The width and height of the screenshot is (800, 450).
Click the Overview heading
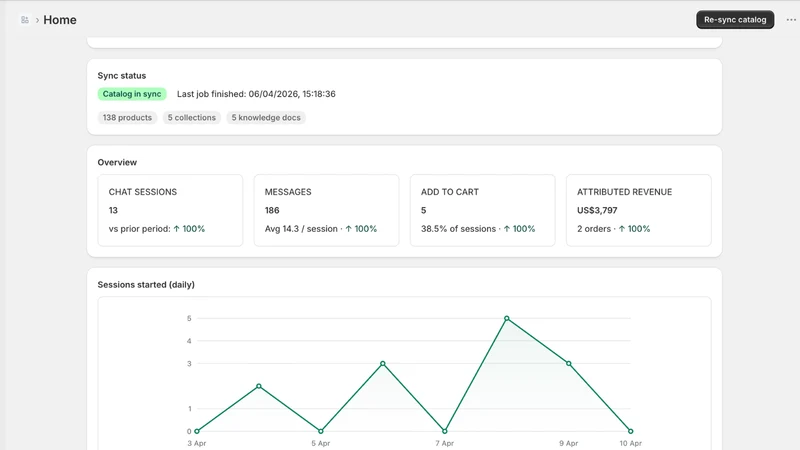[117, 162]
